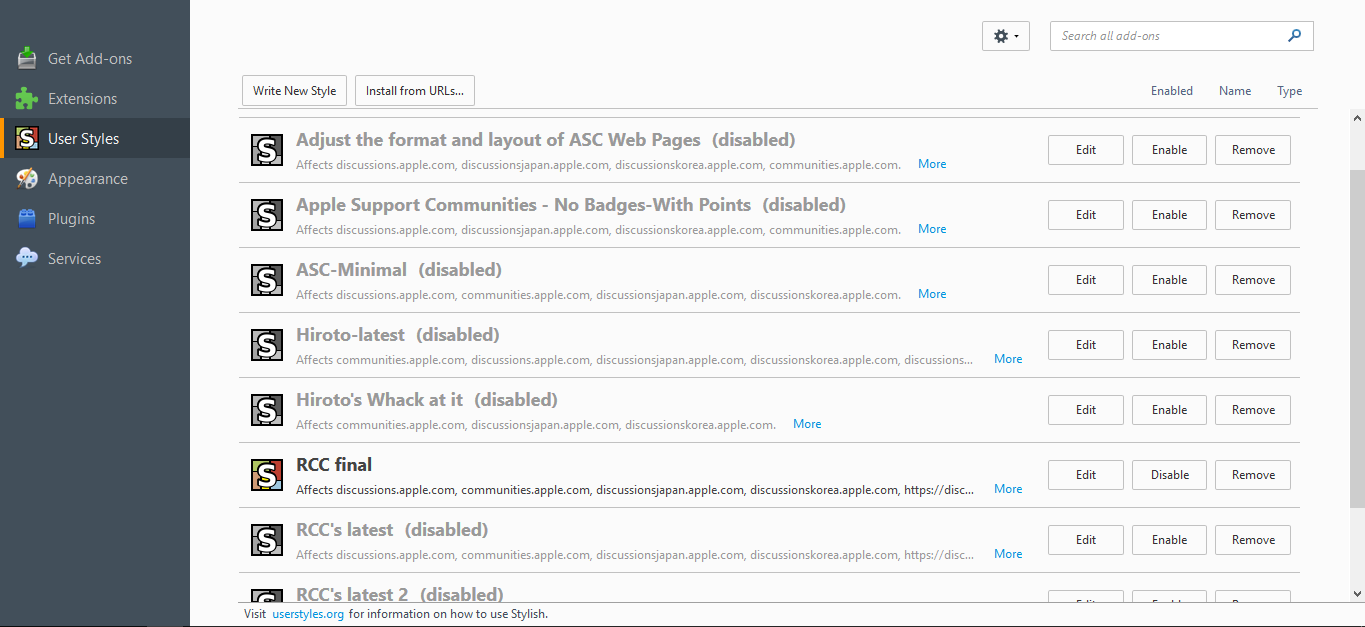This screenshot has width=1365, height=627.
Task: Click the green puzzle Extensions icon
Action: click(x=28, y=98)
